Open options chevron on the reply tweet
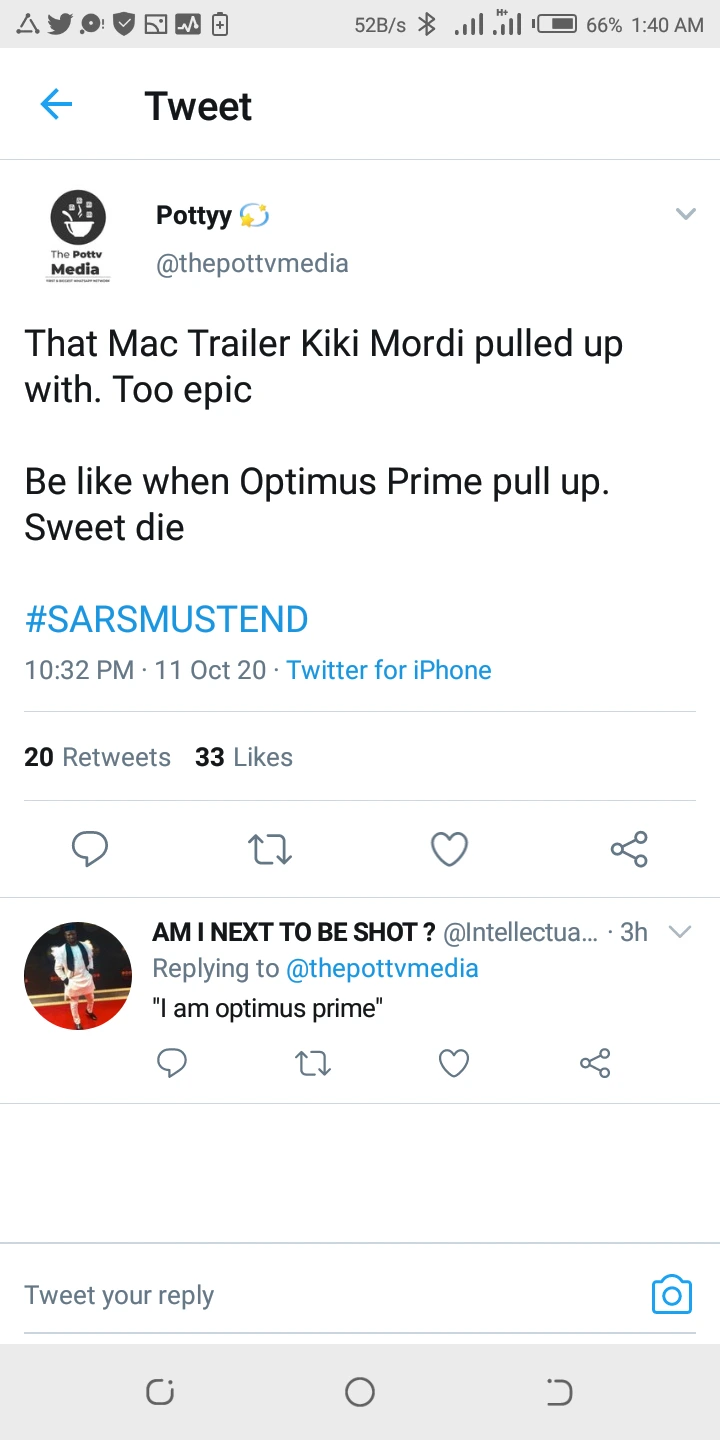This screenshot has width=720, height=1440. pos(680,932)
